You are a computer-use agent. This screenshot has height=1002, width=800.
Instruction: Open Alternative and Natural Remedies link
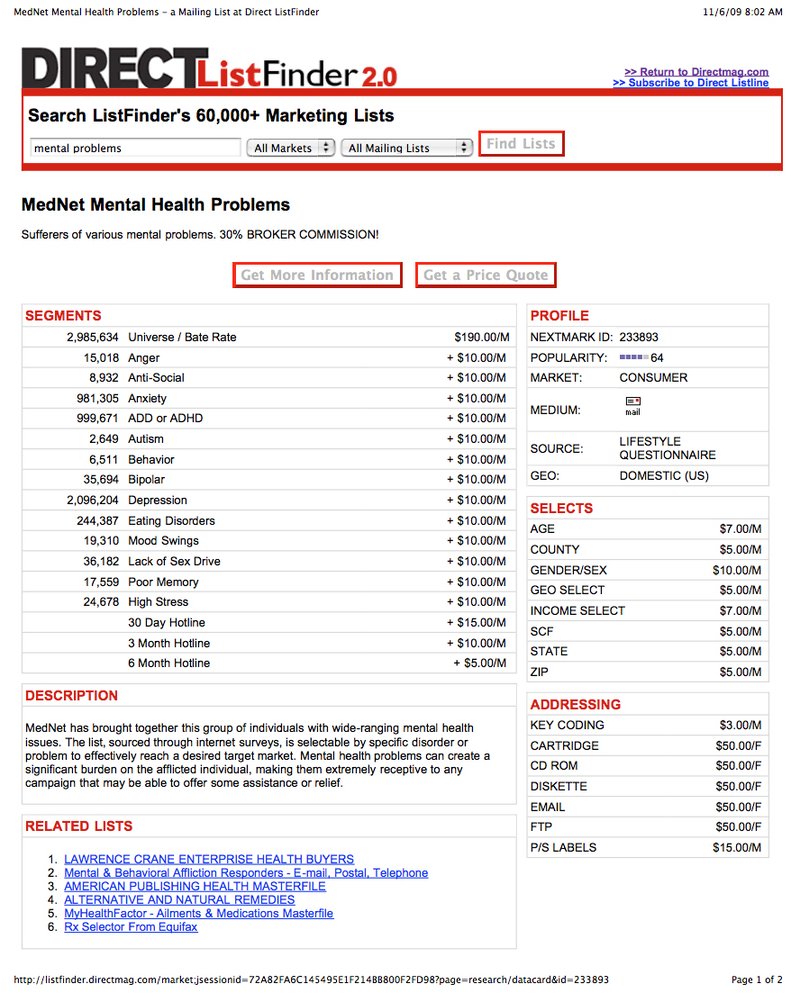[180, 900]
